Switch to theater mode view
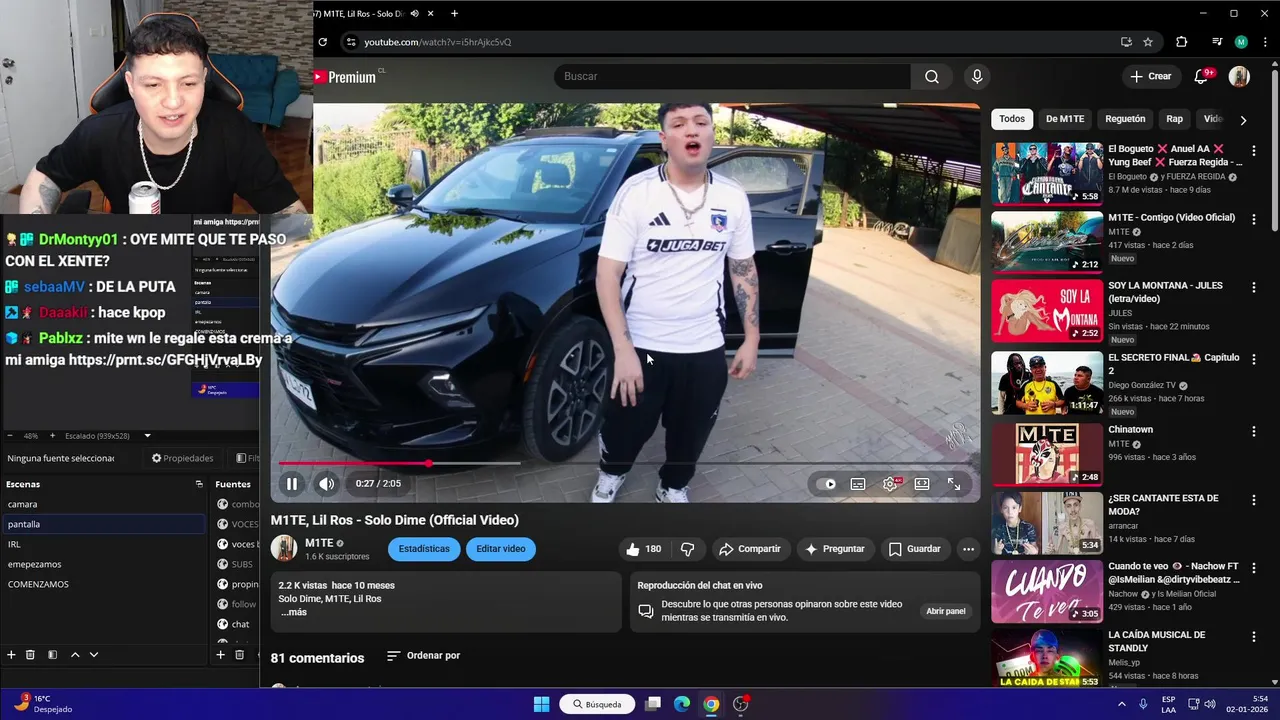1280x720 pixels. coord(922,484)
